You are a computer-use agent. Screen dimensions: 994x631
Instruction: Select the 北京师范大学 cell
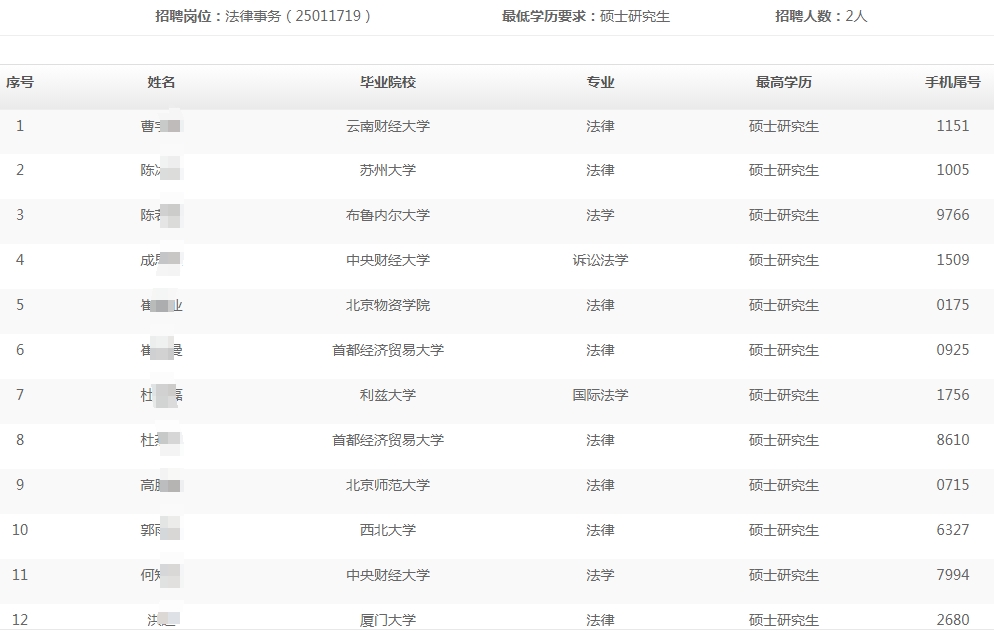(388, 485)
